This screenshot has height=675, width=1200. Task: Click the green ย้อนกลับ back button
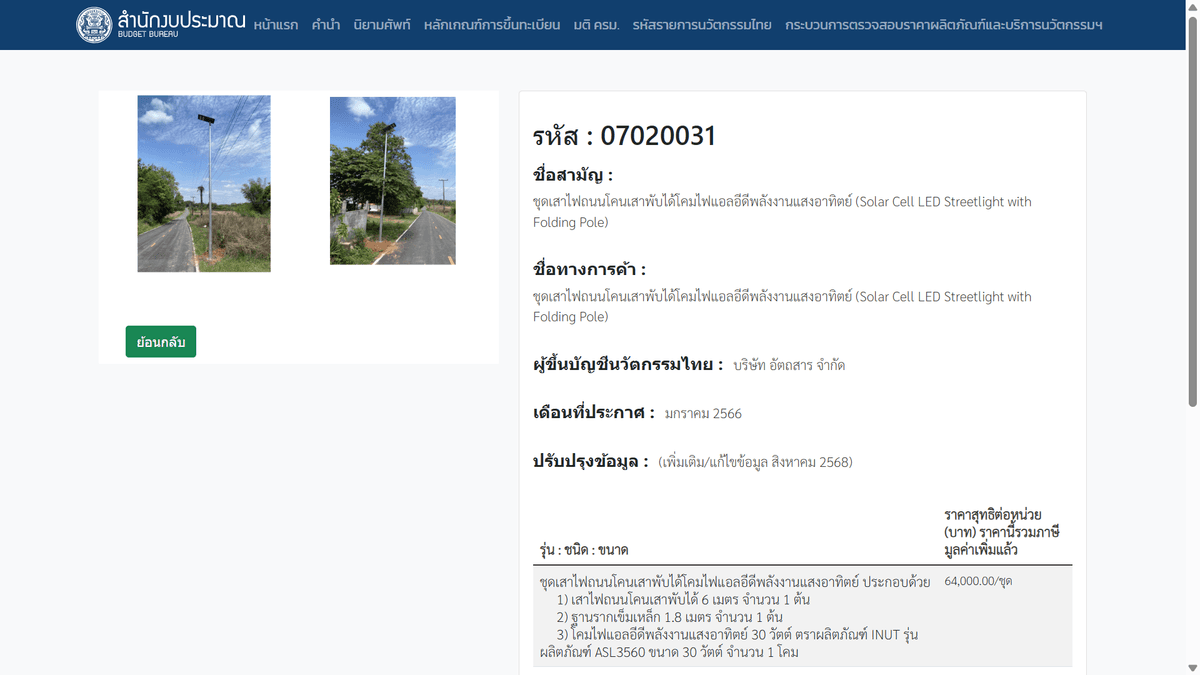(x=160, y=341)
